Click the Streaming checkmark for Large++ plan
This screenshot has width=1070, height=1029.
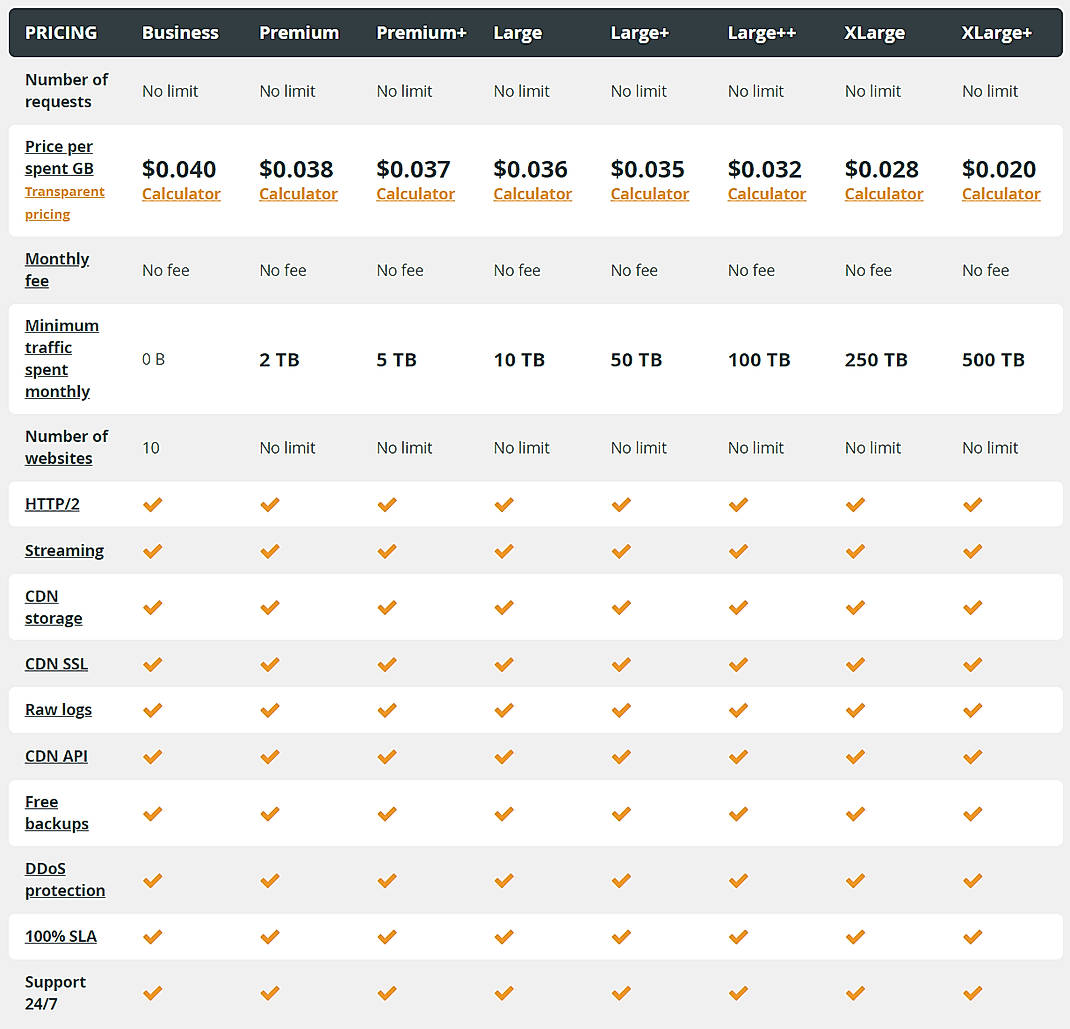click(x=738, y=551)
